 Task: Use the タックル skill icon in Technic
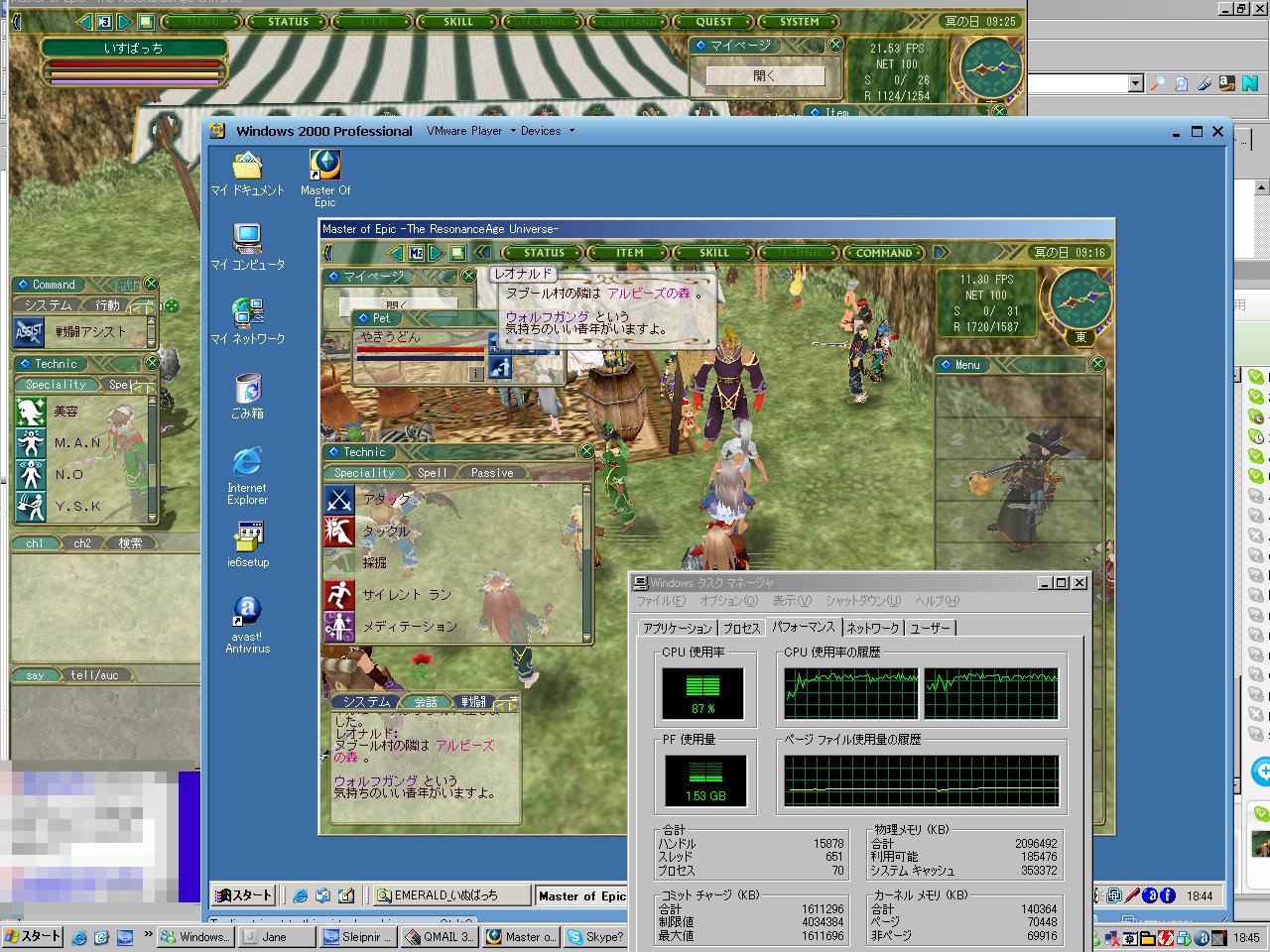[x=339, y=532]
